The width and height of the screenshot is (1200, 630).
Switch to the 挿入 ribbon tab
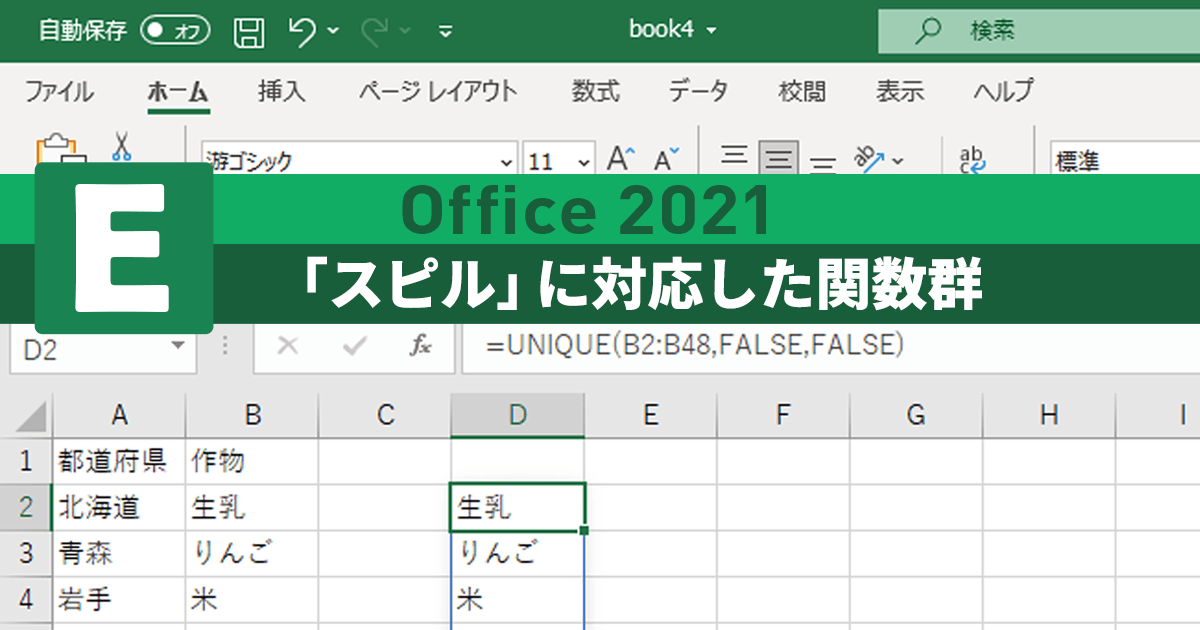pos(281,92)
